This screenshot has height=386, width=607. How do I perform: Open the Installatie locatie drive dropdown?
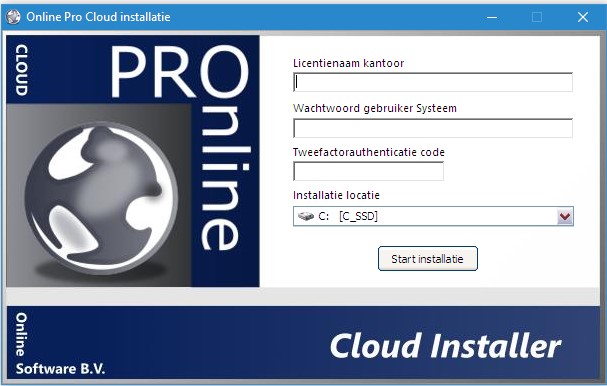pyautogui.click(x=433, y=216)
